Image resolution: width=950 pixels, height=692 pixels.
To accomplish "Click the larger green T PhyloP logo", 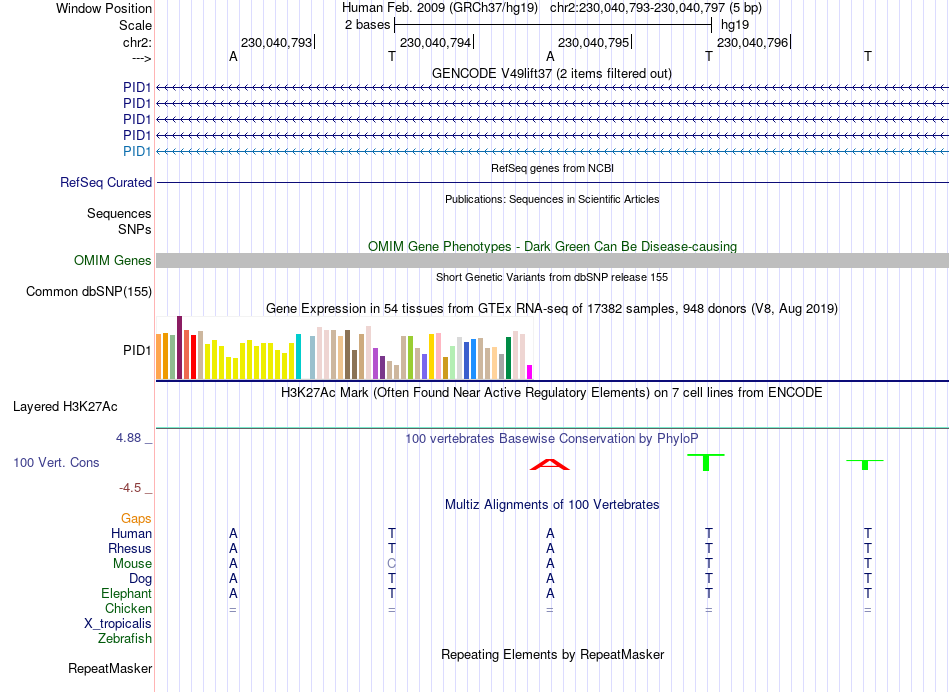I will [x=706, y=462].
